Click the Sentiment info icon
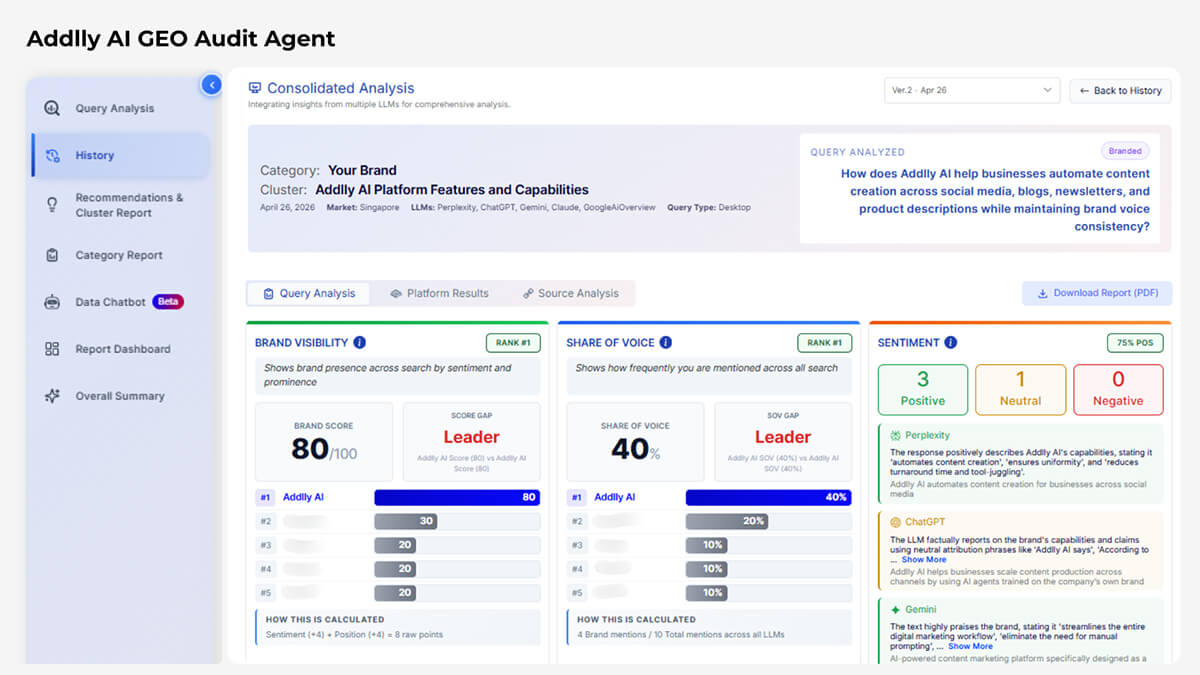This screenshot has width=1200, height=675. pyautogui.click(x=950, y=342)
